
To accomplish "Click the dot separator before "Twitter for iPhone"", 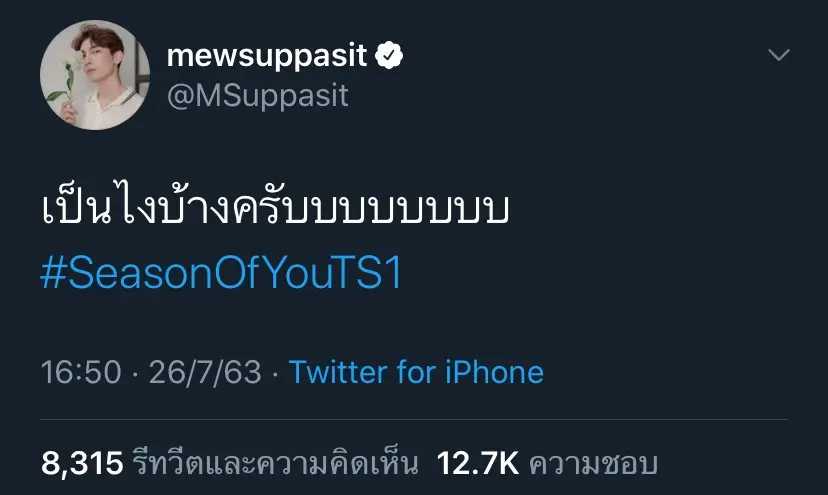I will pyautogui.click(x=275, y=374).
